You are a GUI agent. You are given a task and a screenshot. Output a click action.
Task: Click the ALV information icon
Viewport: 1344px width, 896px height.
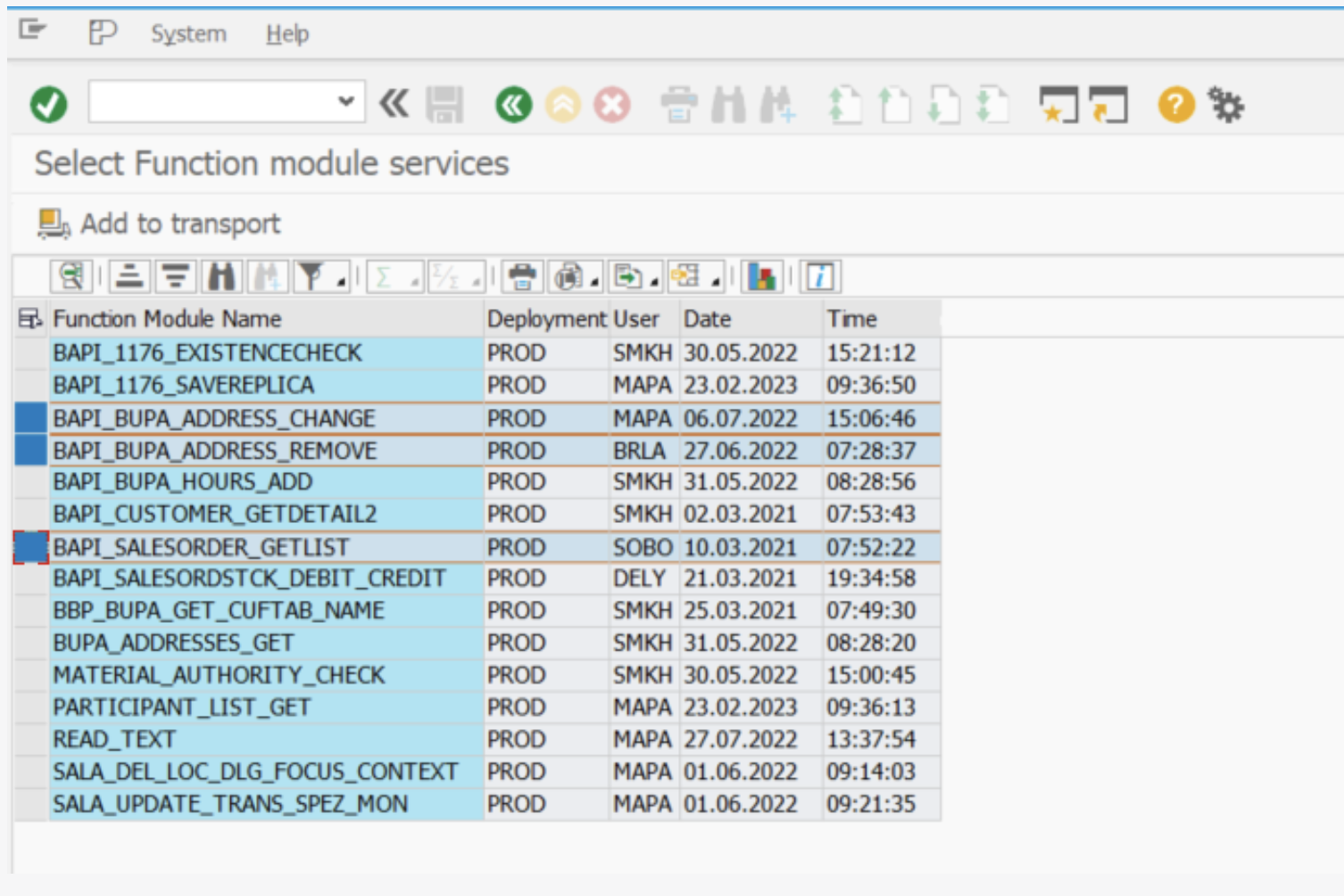coord(820,278)
